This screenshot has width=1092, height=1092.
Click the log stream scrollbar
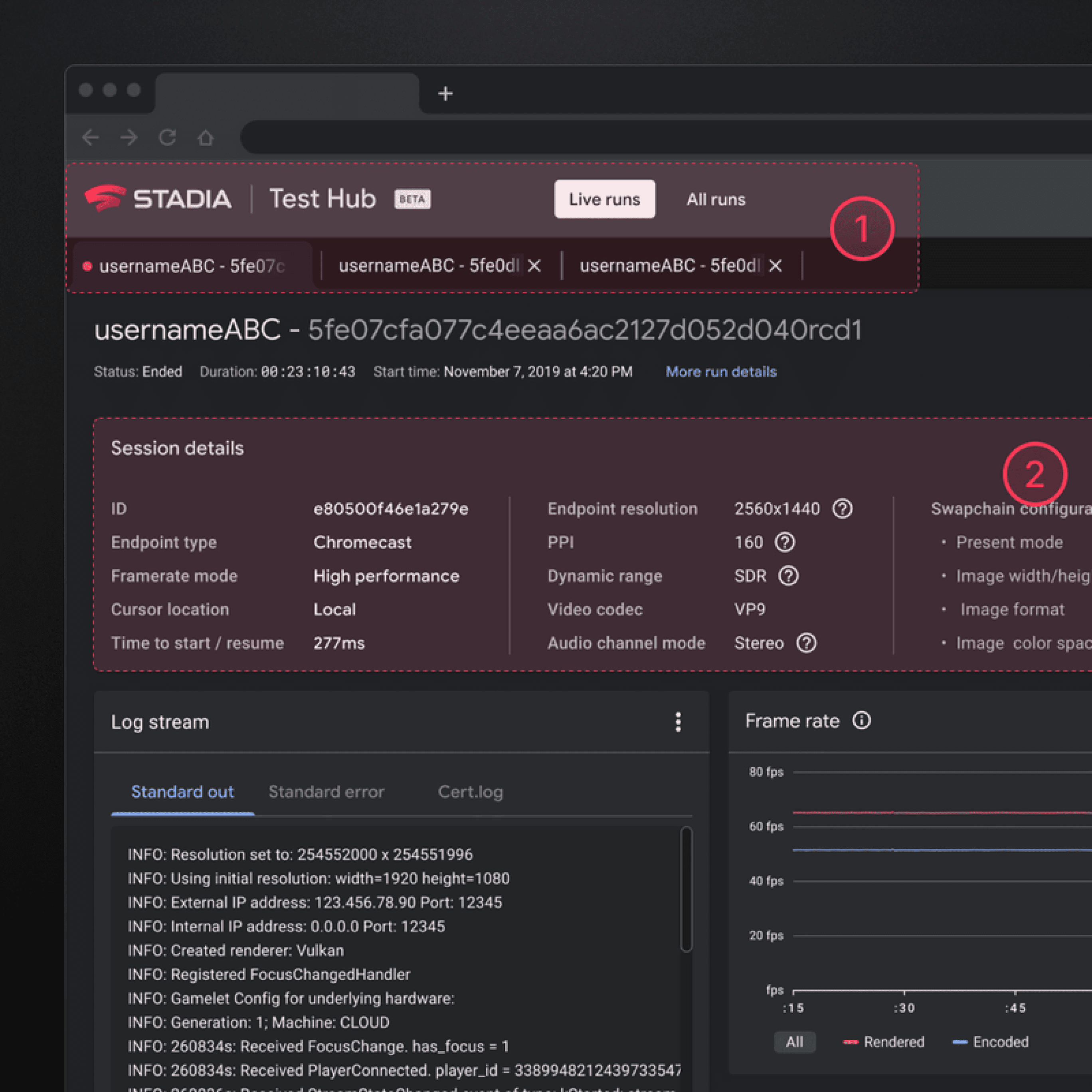[686, 890]
